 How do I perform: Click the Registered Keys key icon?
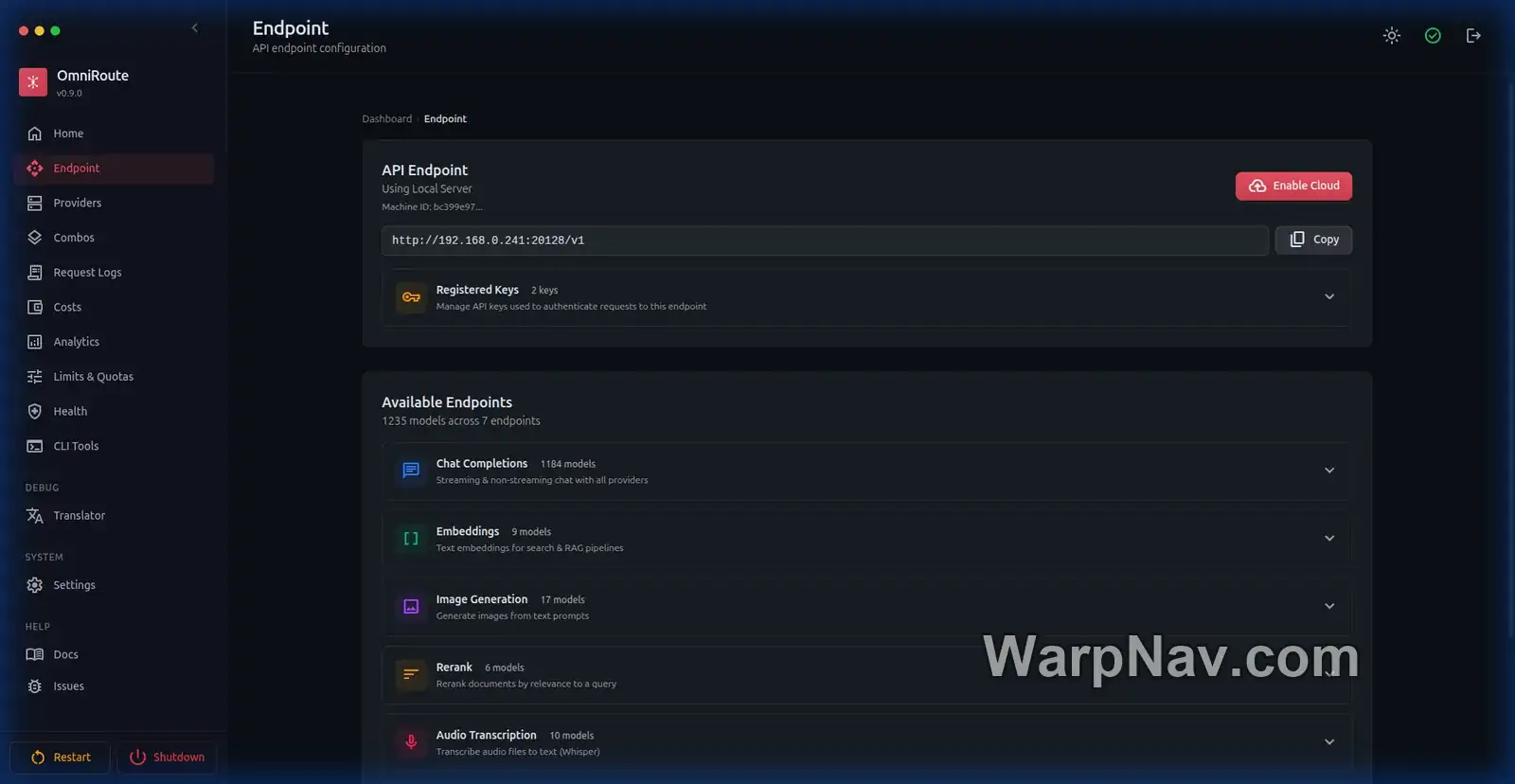(411, 297)
